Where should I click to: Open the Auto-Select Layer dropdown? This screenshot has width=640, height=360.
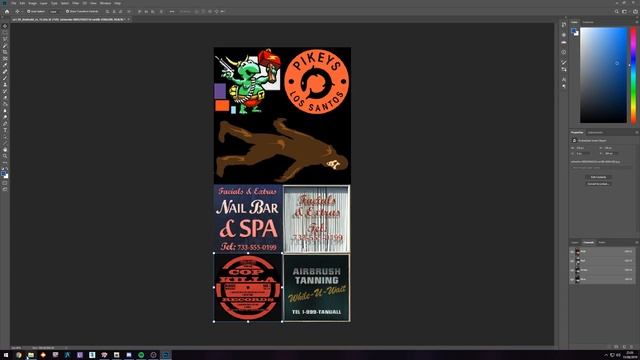click(55, 11)
